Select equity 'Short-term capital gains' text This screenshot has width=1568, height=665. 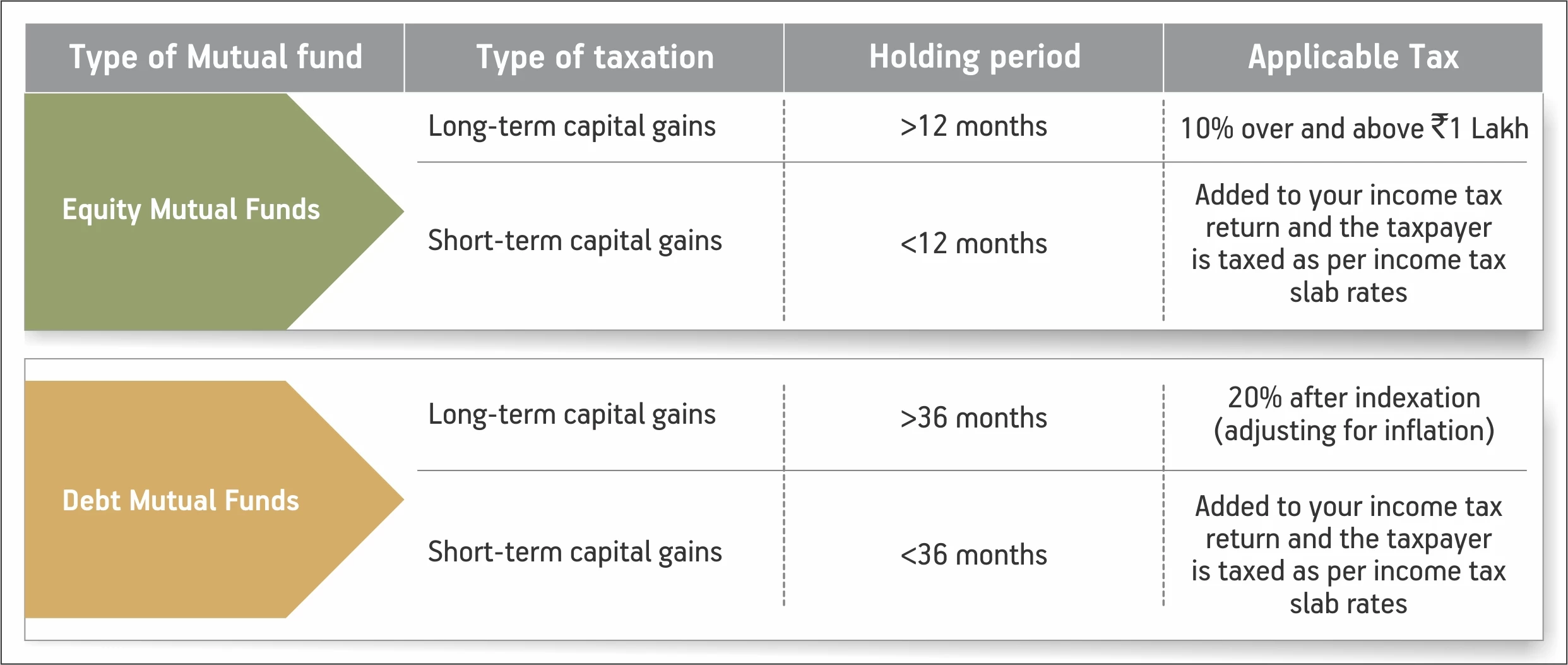pyautogui.click(x=575, y=241)
